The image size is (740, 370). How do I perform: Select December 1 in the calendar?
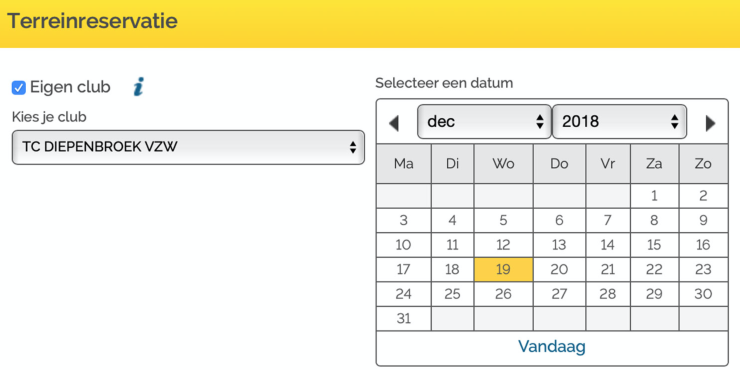654,196
